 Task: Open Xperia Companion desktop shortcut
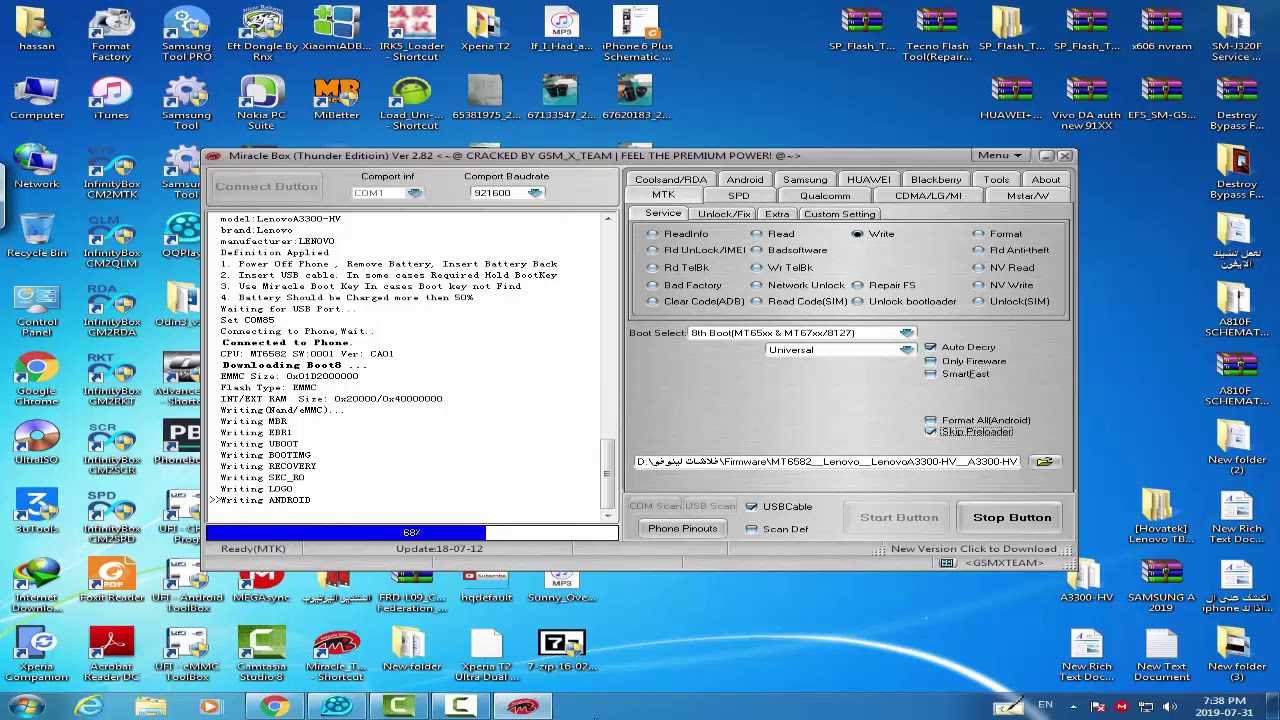click(x=36, y=656)
